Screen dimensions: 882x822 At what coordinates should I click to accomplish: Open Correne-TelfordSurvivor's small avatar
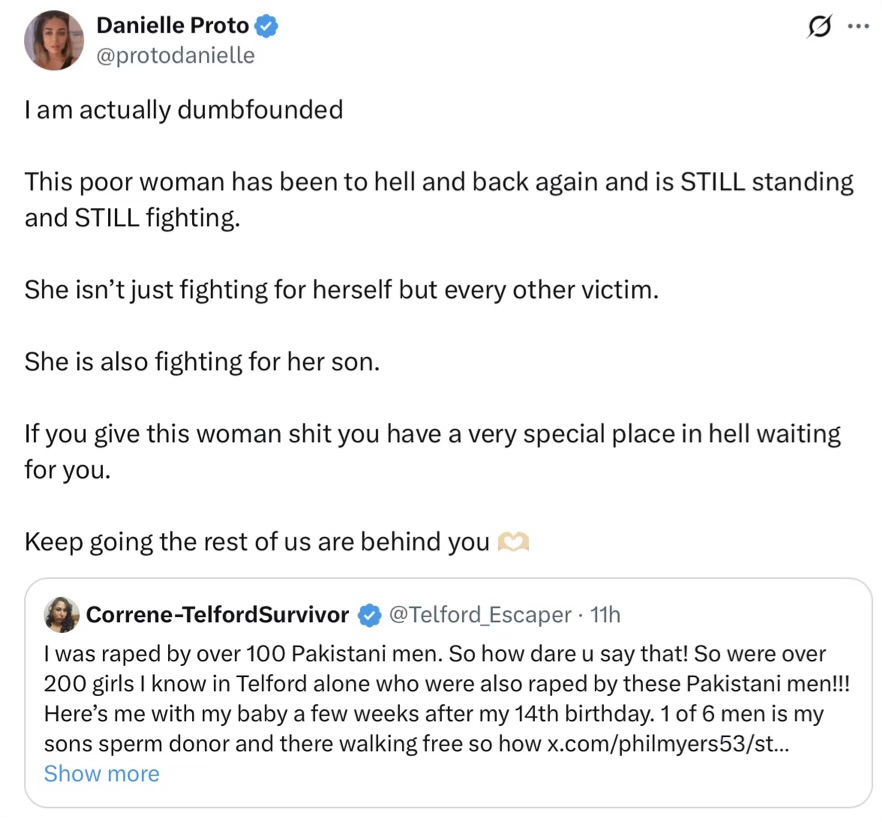62,614
